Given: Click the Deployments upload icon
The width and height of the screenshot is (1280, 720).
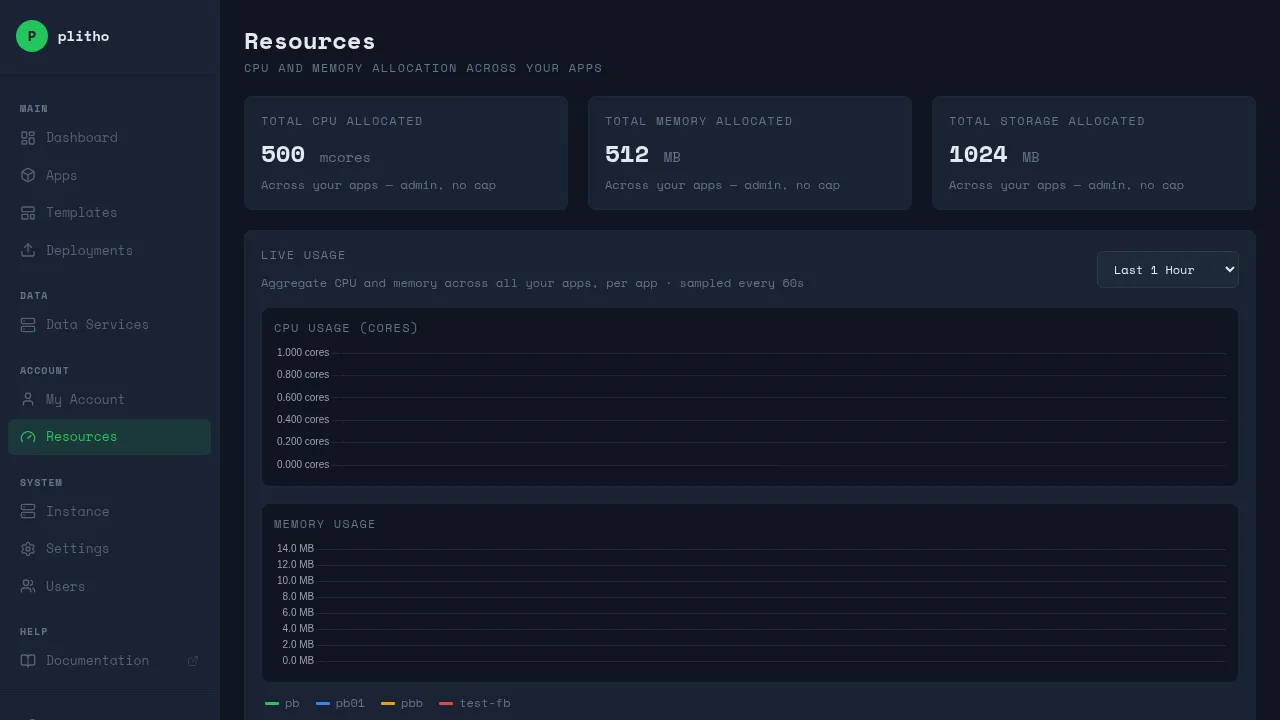Looking at the screenshot, I should click(28, 250).
